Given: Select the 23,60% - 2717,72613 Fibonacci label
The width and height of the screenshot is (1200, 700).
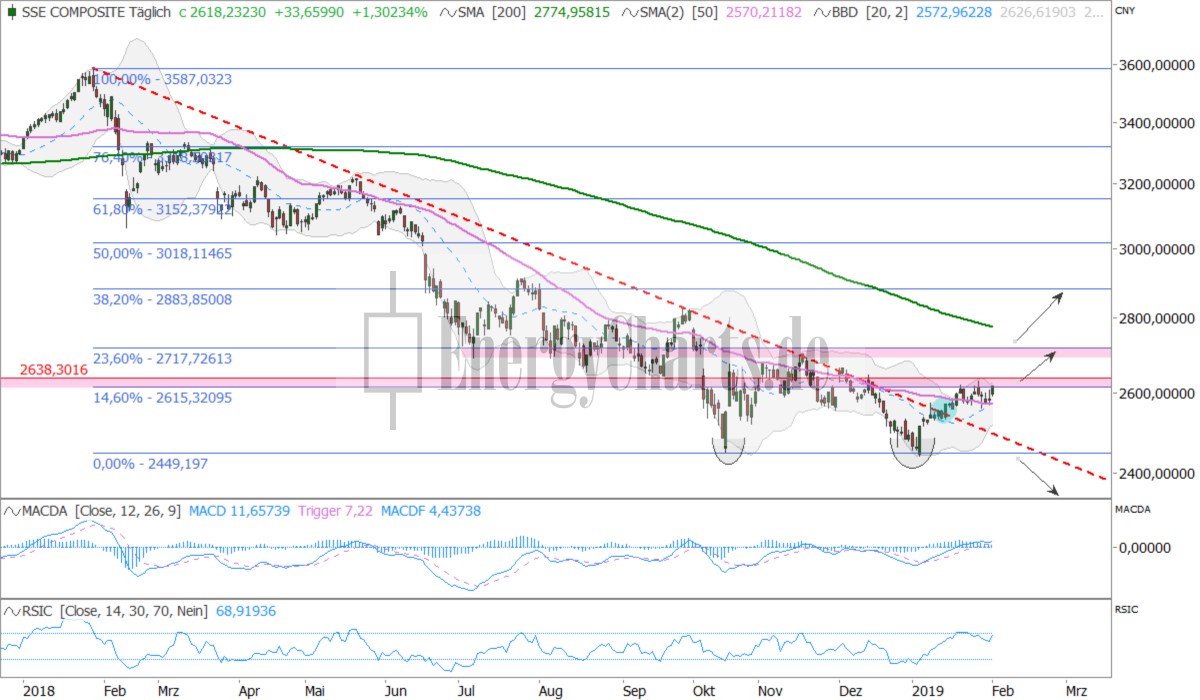Looking at the screenshot, I should pos(162,358).
